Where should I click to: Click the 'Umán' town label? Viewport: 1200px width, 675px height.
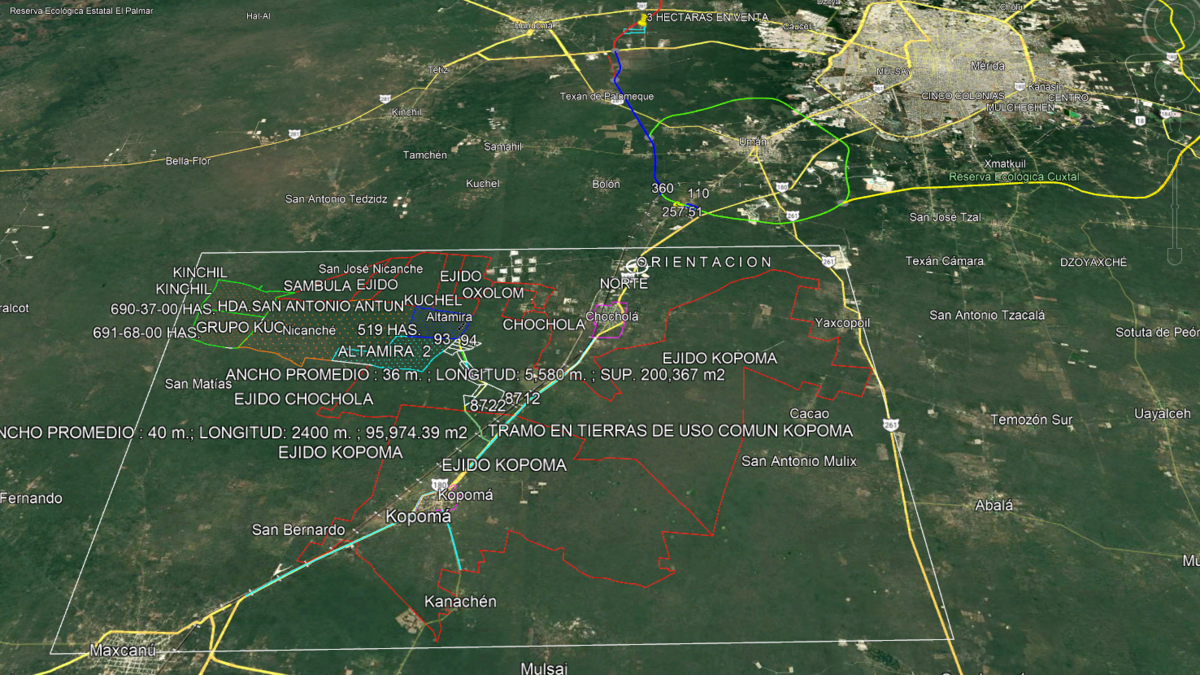[752, 141]
